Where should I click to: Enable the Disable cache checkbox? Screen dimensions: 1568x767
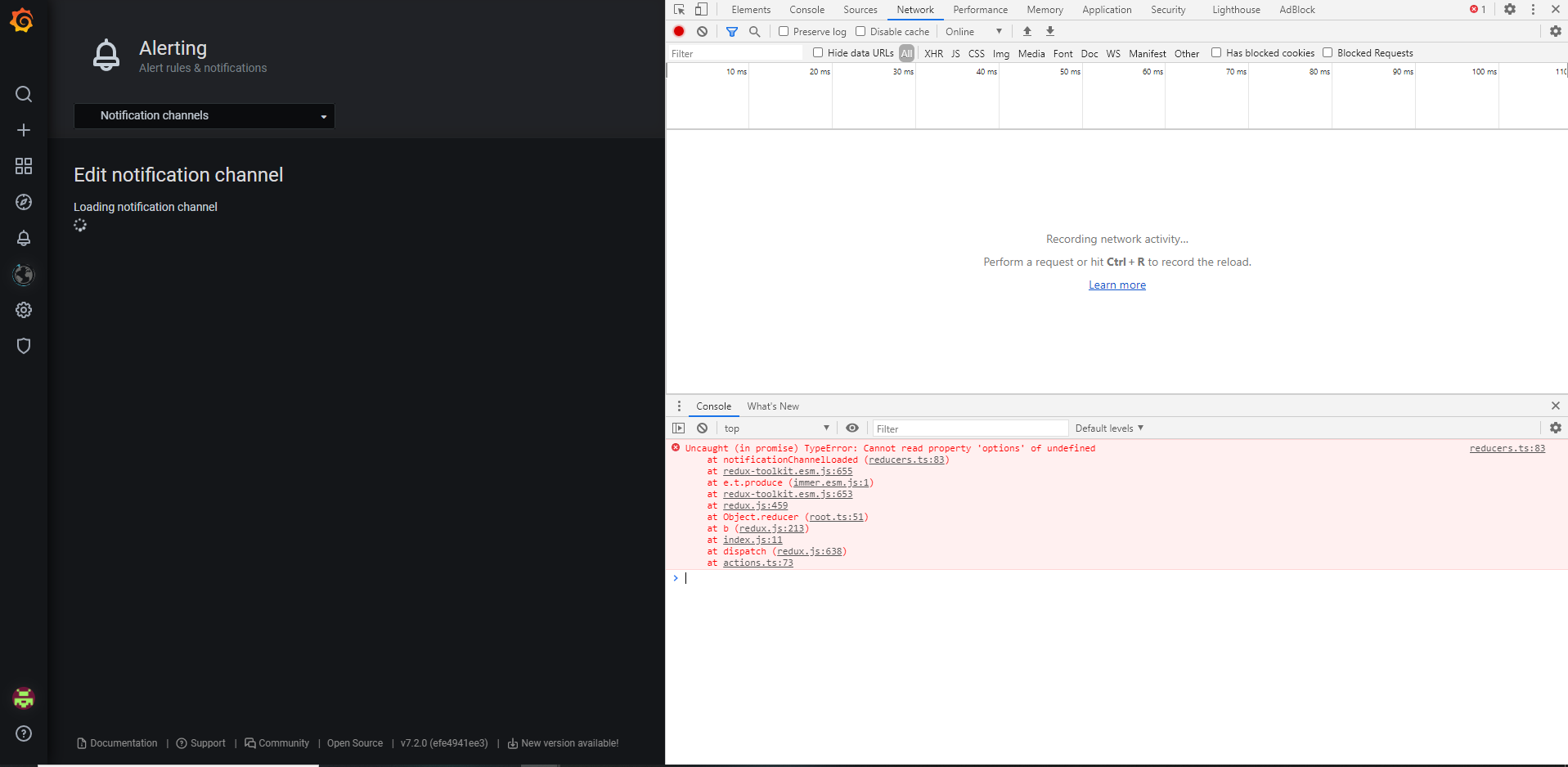point(860,31)
